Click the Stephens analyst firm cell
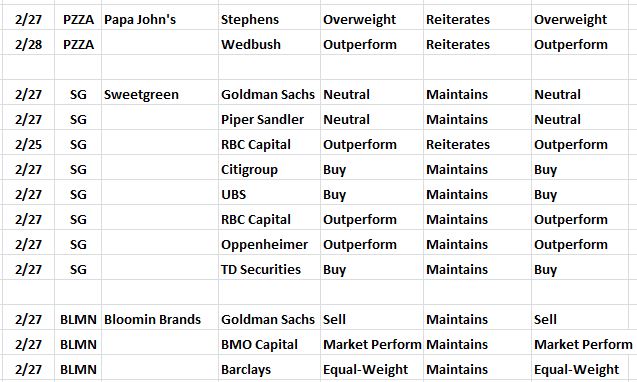The image size is (637, 382). pyautogui.click(x=269, y=20)
